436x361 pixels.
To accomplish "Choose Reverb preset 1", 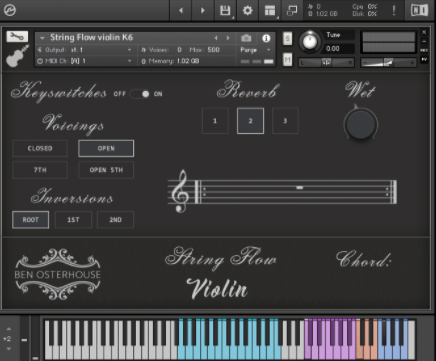I will (x=215, y=121).
